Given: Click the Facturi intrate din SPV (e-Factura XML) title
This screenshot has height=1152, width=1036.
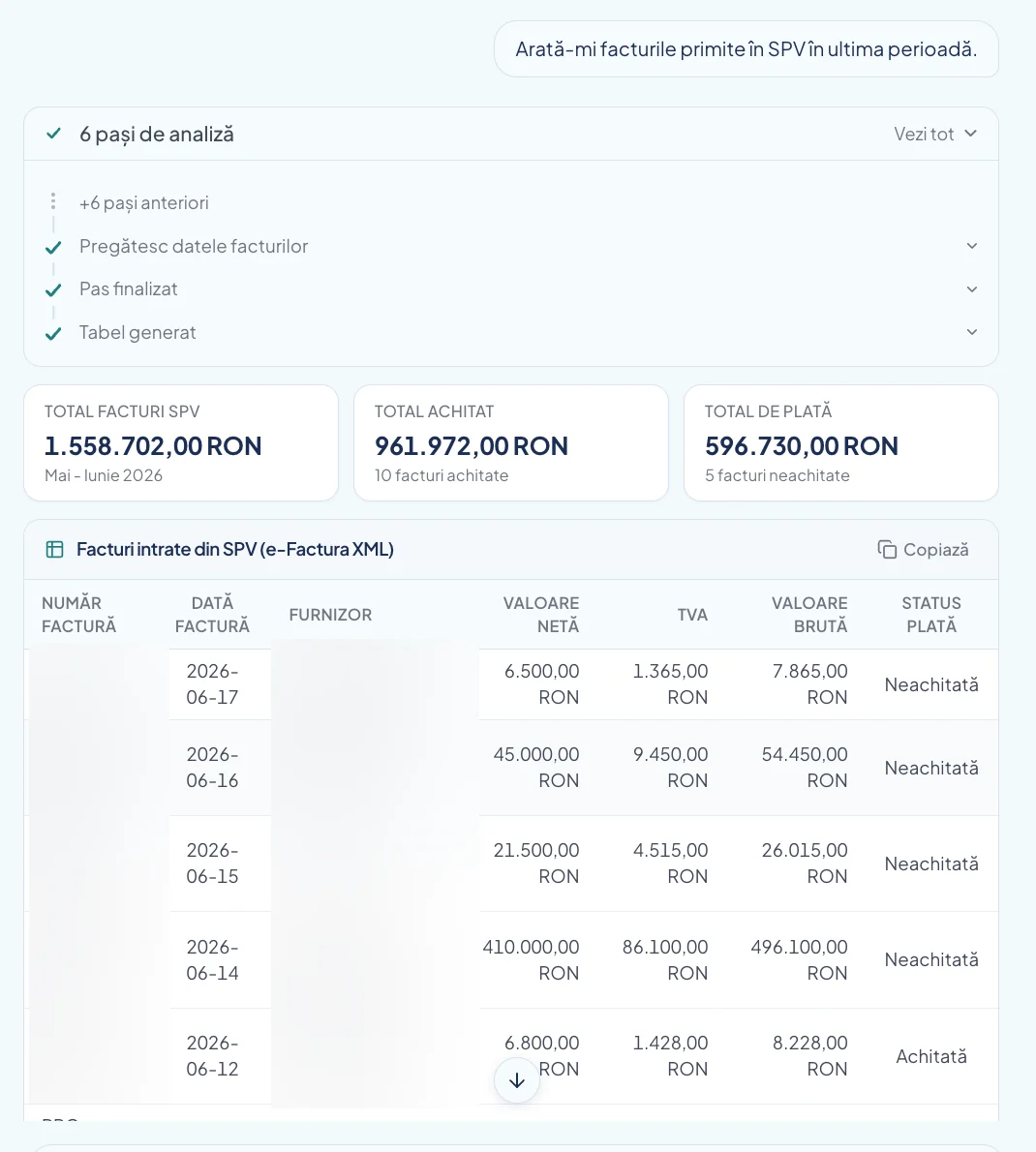Looking at the screenshot, I should click(235, 550).
